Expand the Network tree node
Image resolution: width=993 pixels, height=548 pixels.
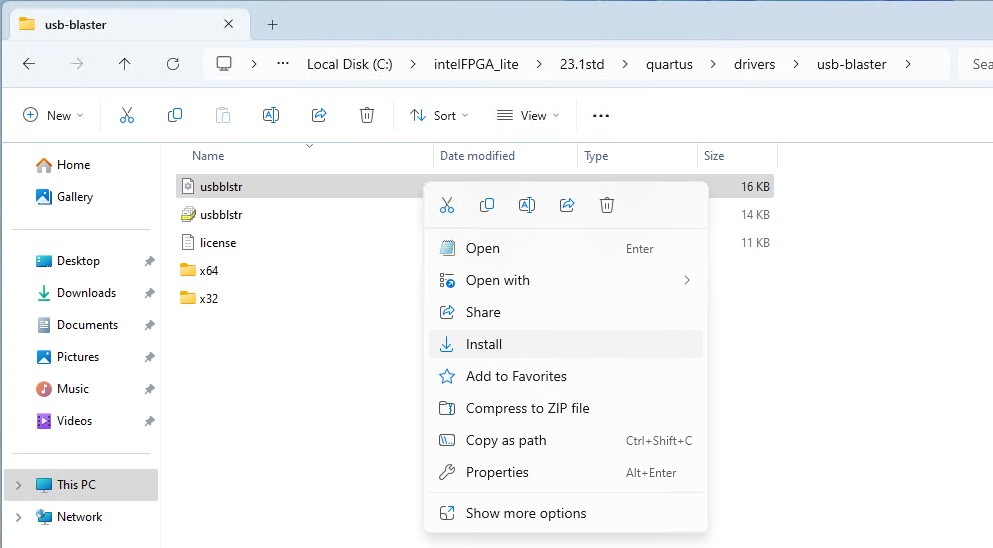pos(18,517)
